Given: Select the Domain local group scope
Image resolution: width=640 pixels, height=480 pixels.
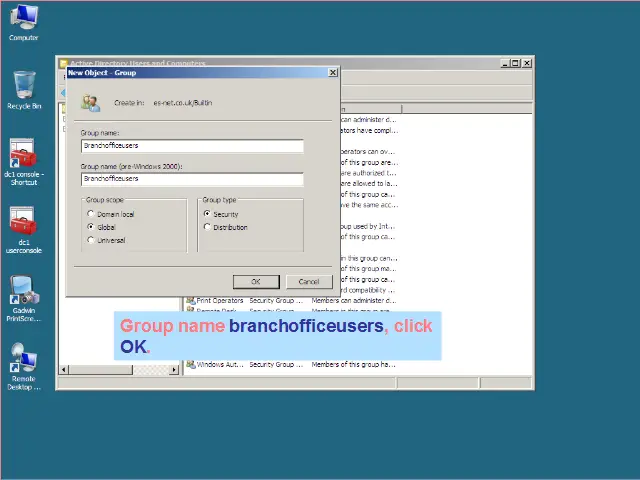Looking at the screenshot, I should click(91, 214).
